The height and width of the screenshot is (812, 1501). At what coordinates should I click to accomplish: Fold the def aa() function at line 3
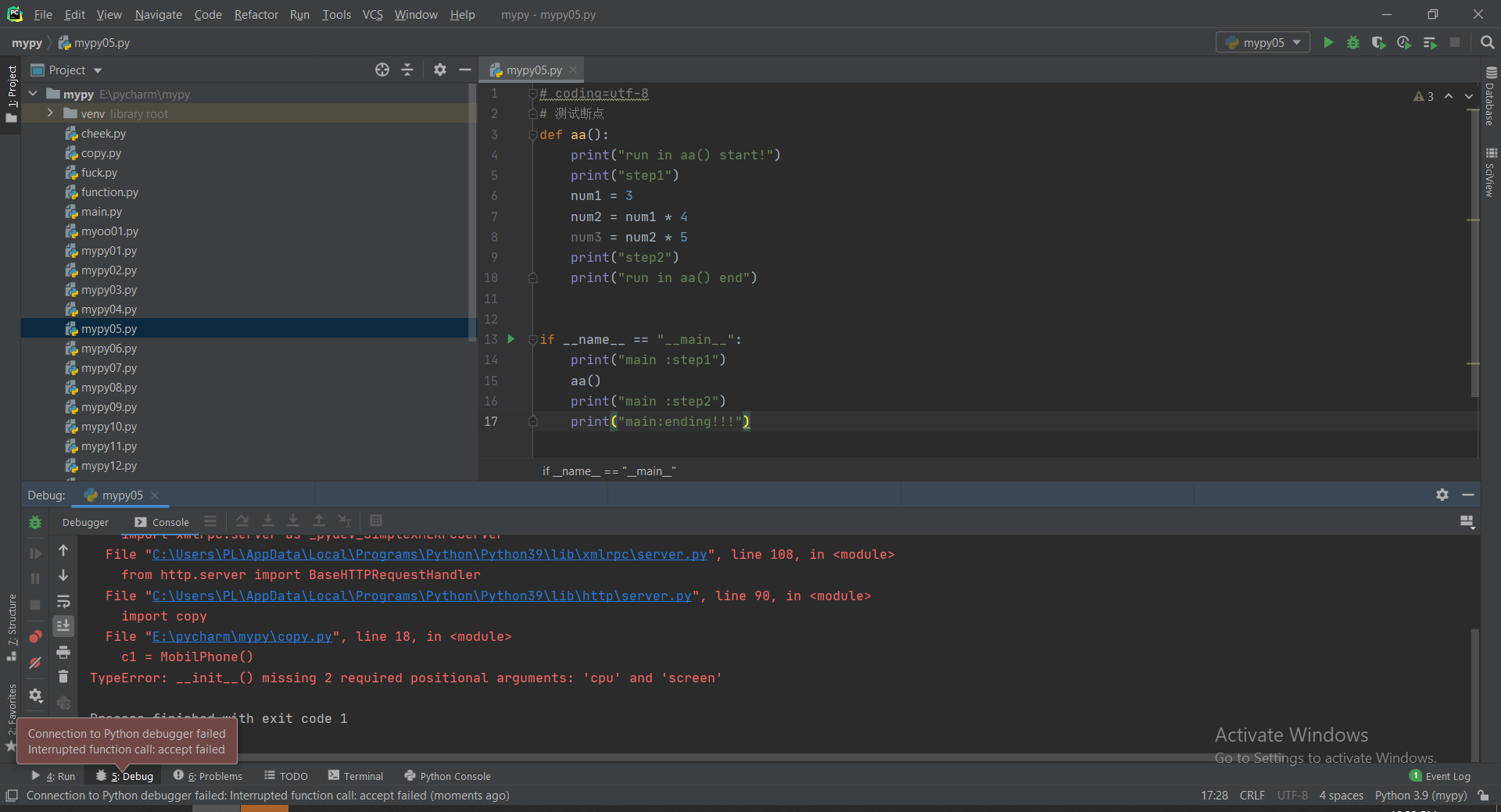tap(532, 134)
